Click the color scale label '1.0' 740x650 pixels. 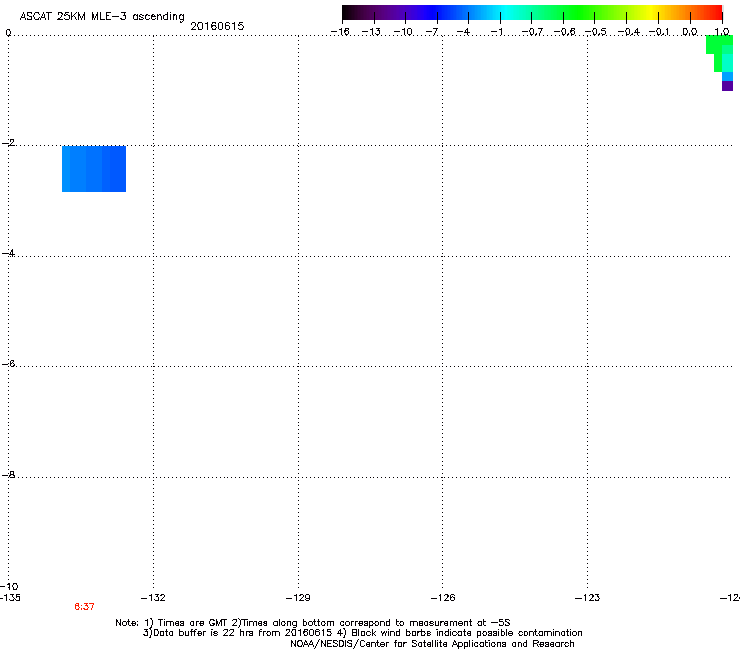pos(722,32)
